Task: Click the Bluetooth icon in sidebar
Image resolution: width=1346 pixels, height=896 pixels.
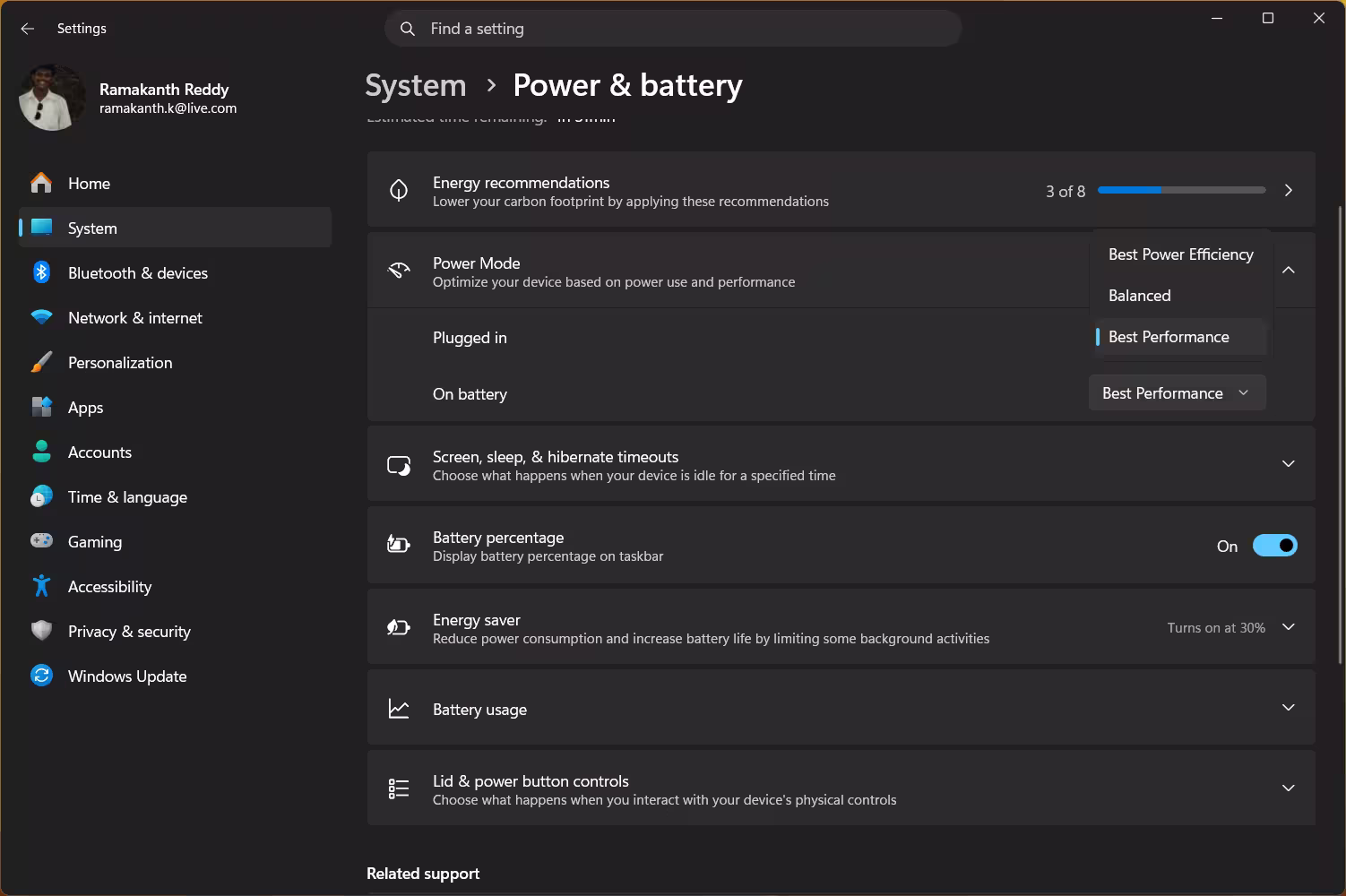Action: pos(41,272)
